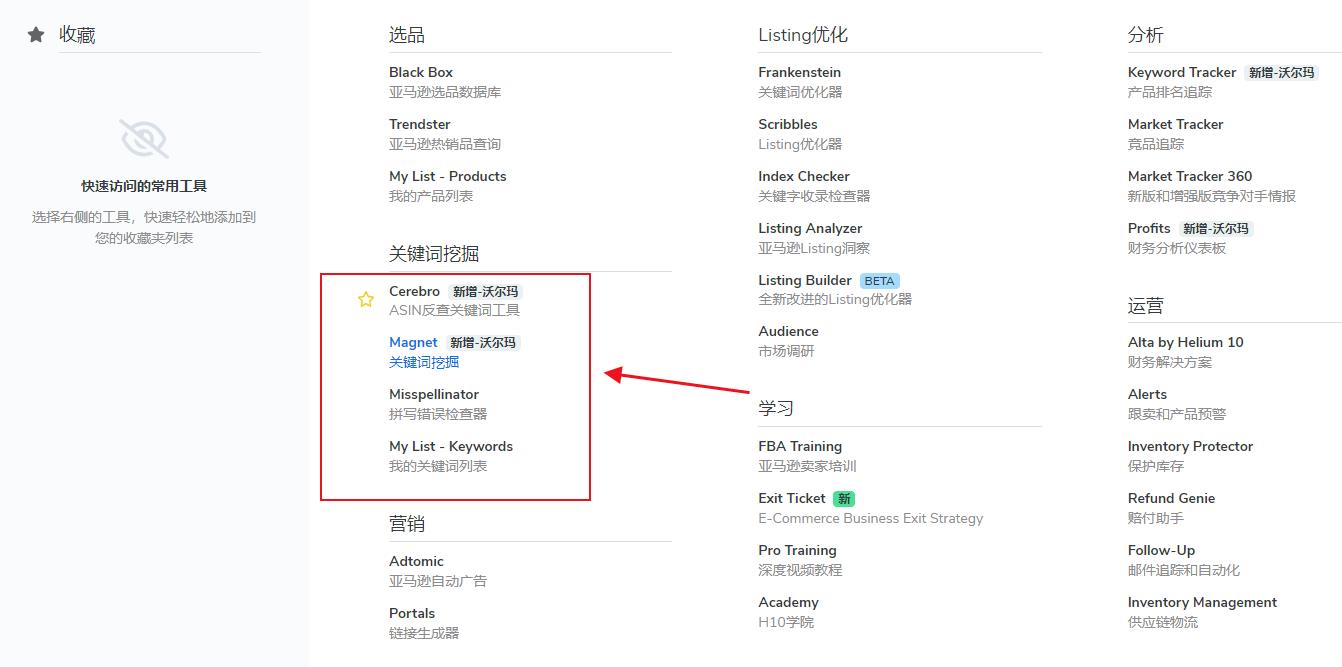The width and height of the screenshot is (1342, 667).
Task: Select the Portals link generator
Action: tap(412, 614)
